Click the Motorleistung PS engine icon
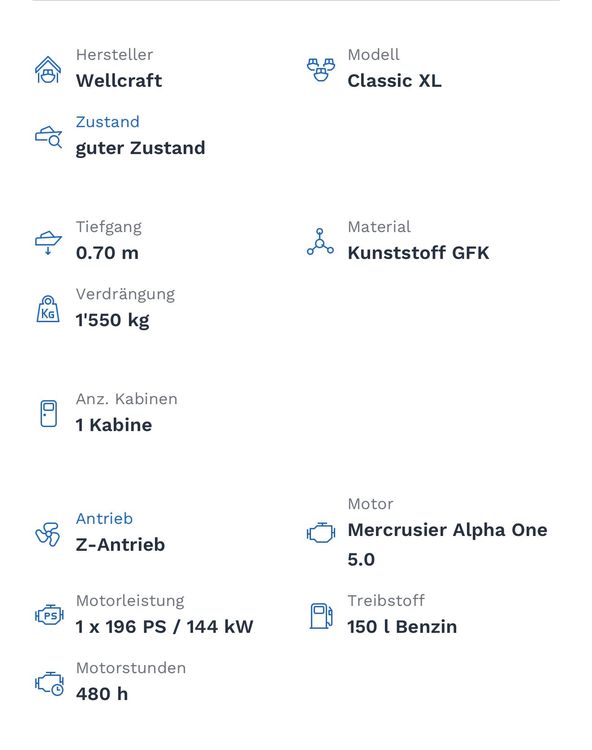Viewport: 592px width, 750px height. pyautogui.click(x=49, y=615)
